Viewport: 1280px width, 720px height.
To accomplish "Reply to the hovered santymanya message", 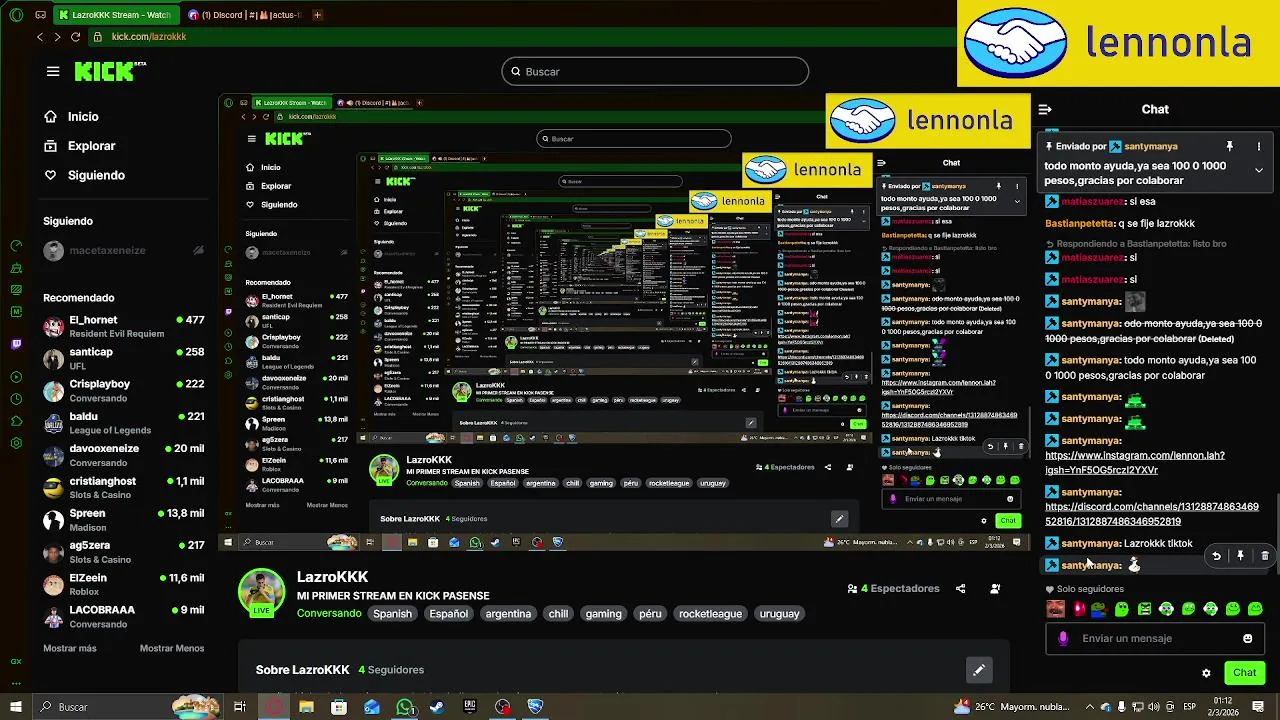I will pos(1216,556).
